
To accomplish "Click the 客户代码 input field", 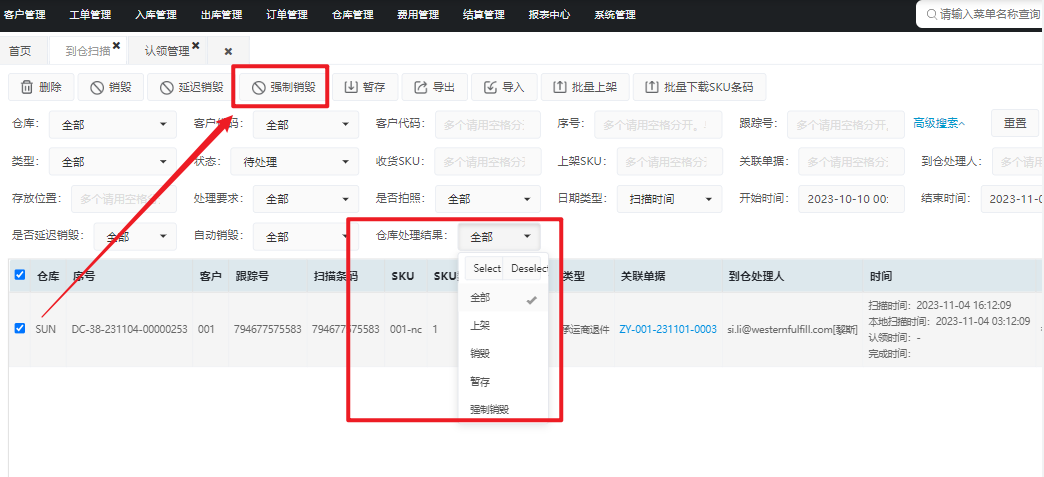I will (x=487, y=124).
